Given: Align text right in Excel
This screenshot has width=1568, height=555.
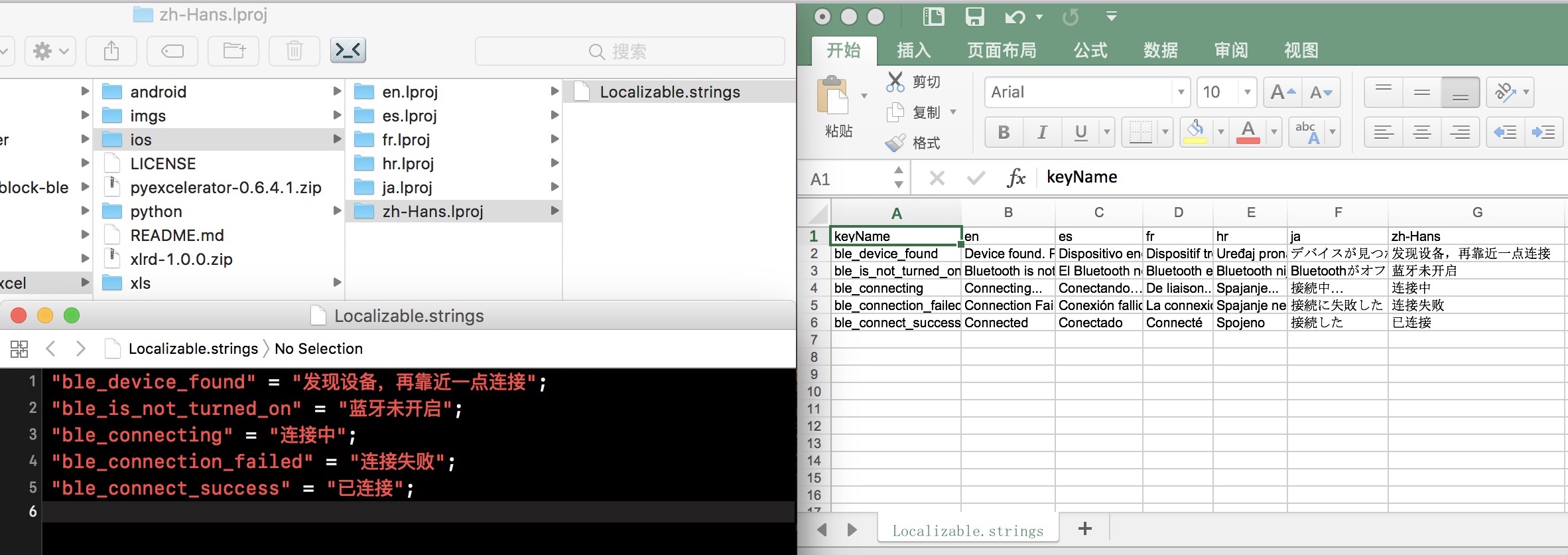Looking at the screenshot, I should pos(1461,132).
